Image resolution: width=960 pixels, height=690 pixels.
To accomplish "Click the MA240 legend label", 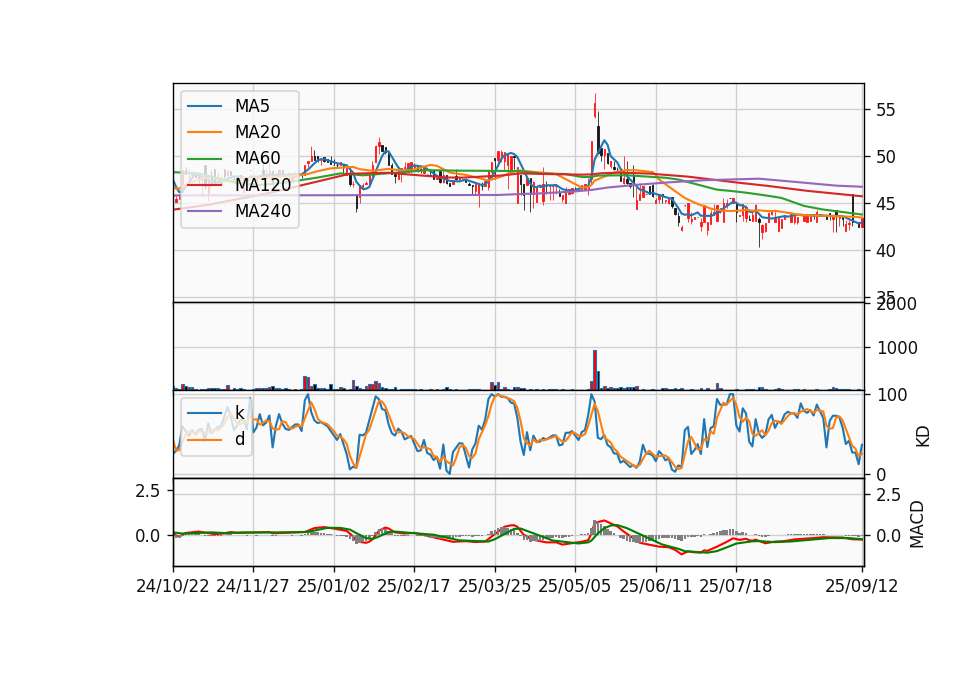I will click(x=263, y=211).
